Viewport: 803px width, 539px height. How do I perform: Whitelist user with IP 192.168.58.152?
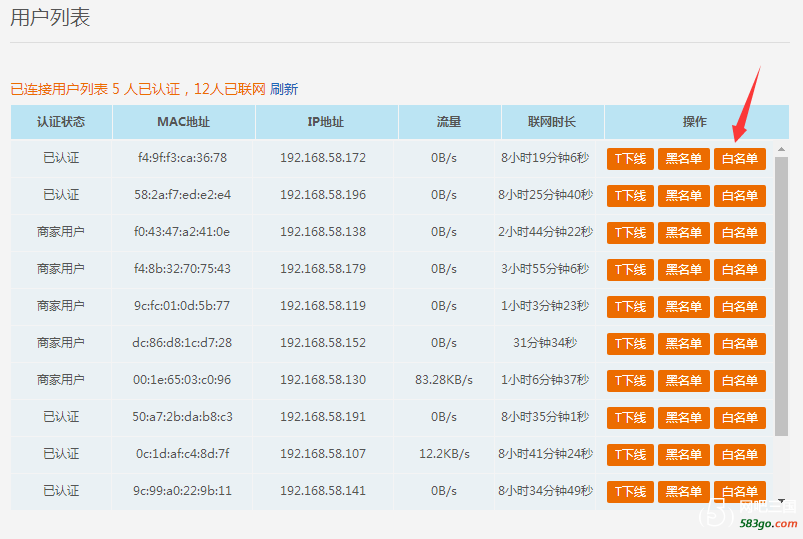click(740, 344)
